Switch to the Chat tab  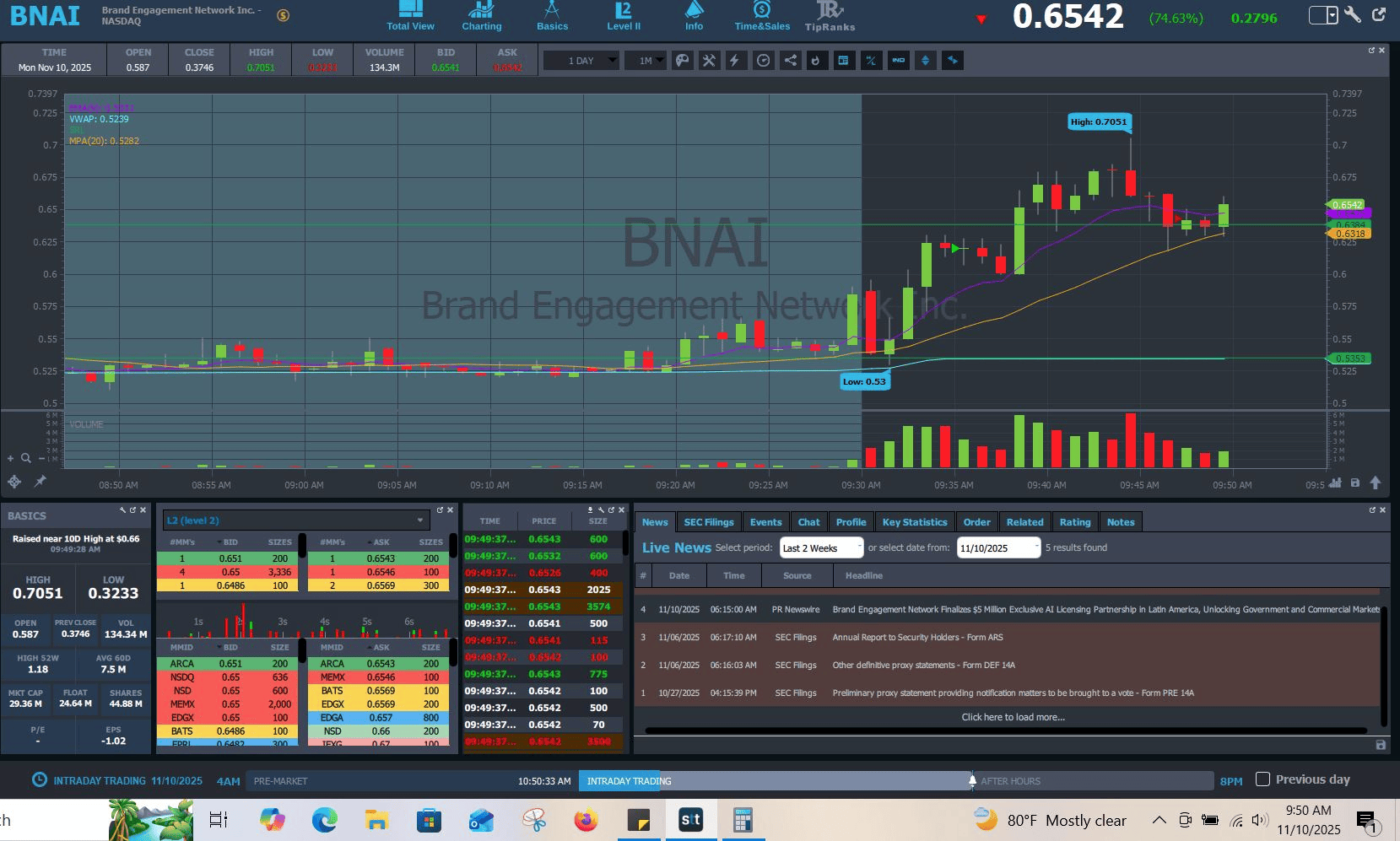808,522
